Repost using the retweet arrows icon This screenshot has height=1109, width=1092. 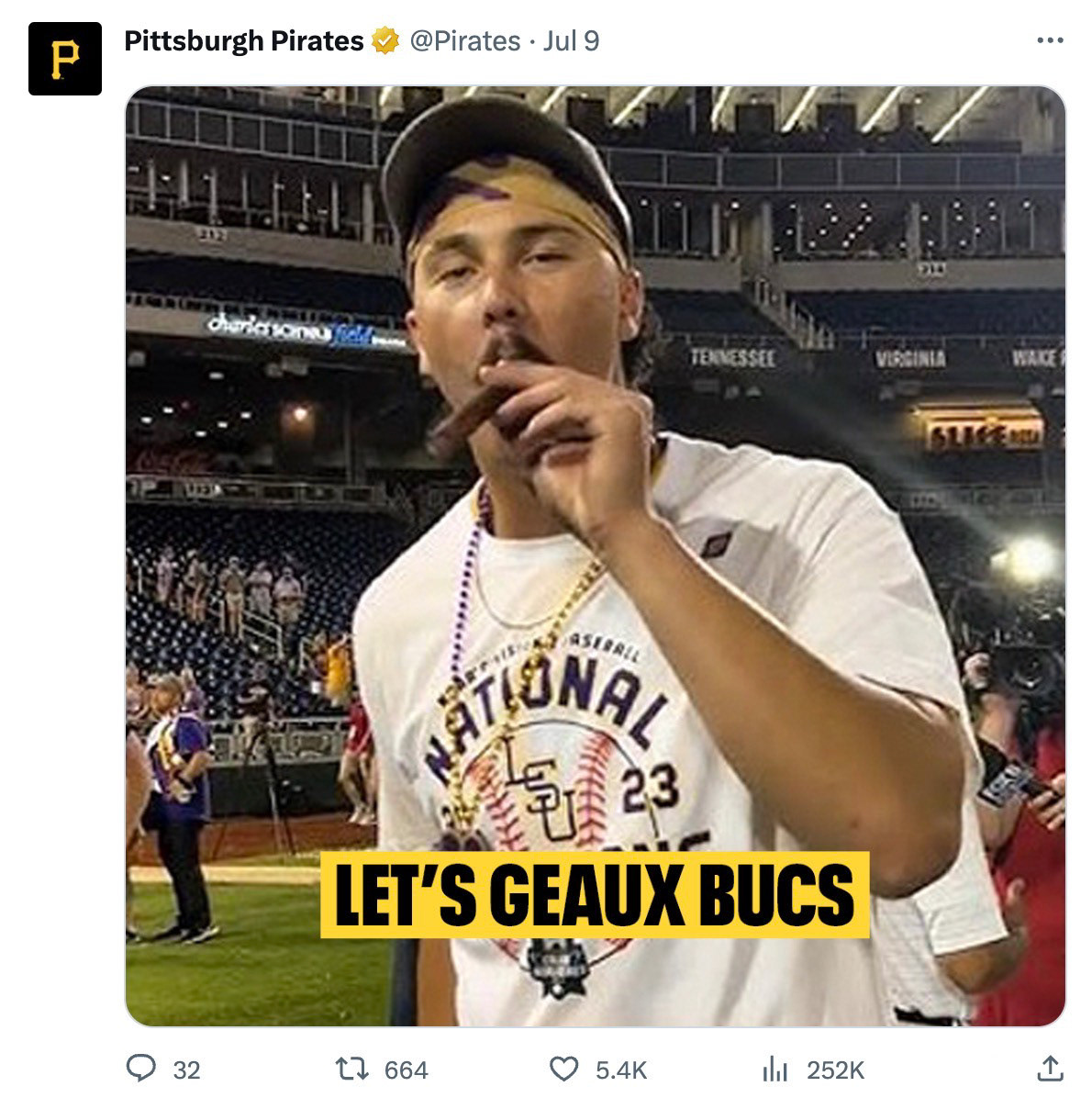(349, 1069)
